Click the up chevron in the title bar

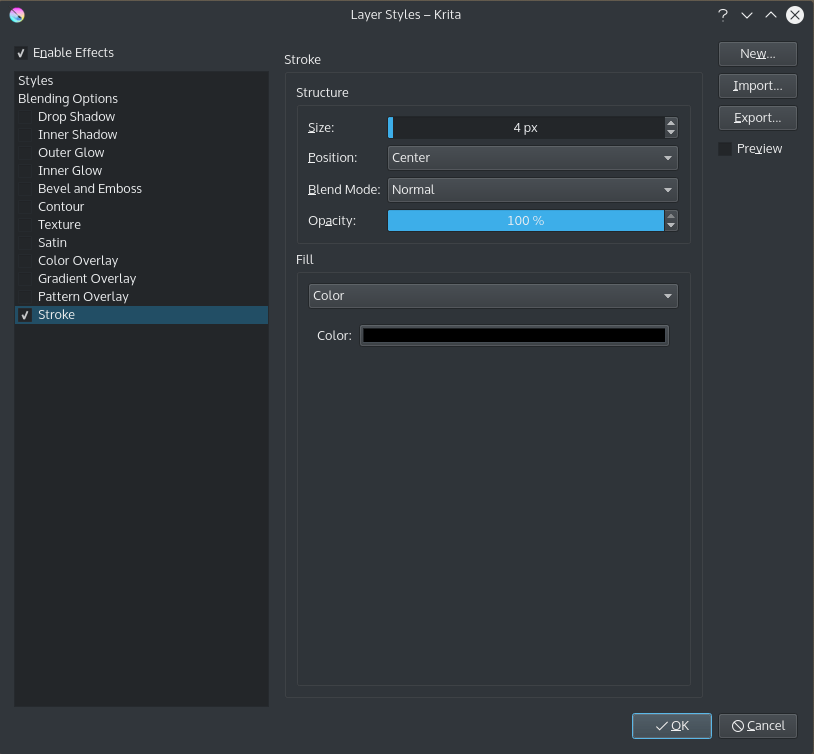coord(770,15)
